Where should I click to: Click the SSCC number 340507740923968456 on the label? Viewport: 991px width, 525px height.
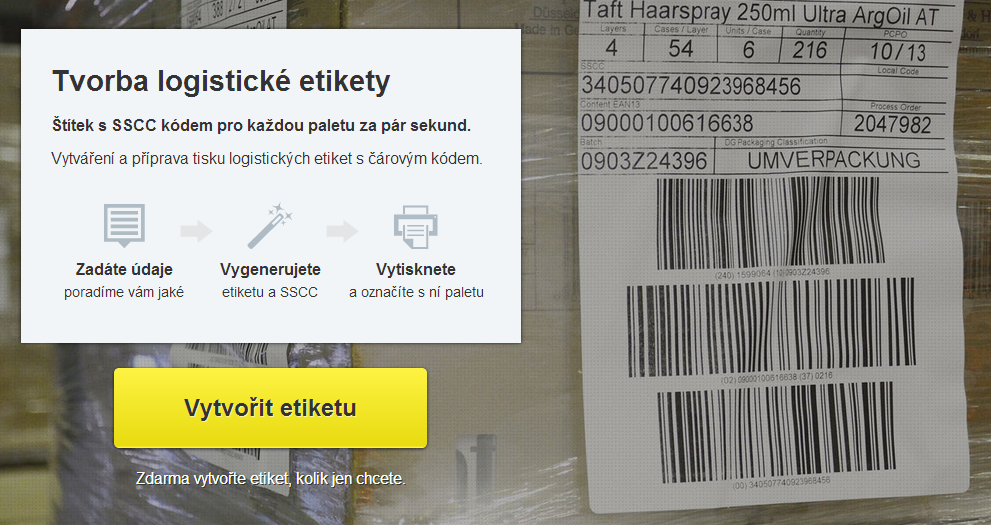coord(691,85)
